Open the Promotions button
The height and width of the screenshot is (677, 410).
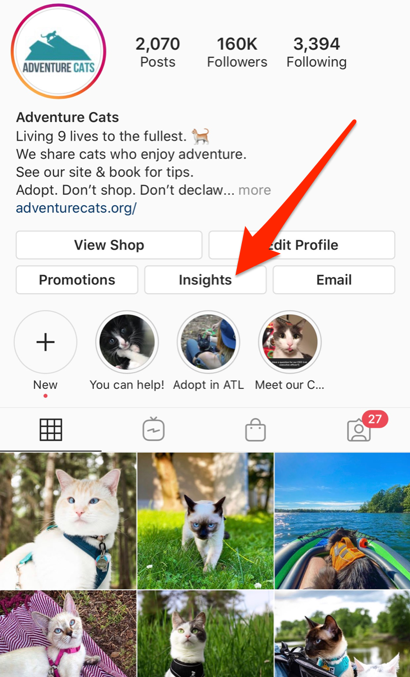(x=77, y=280)
